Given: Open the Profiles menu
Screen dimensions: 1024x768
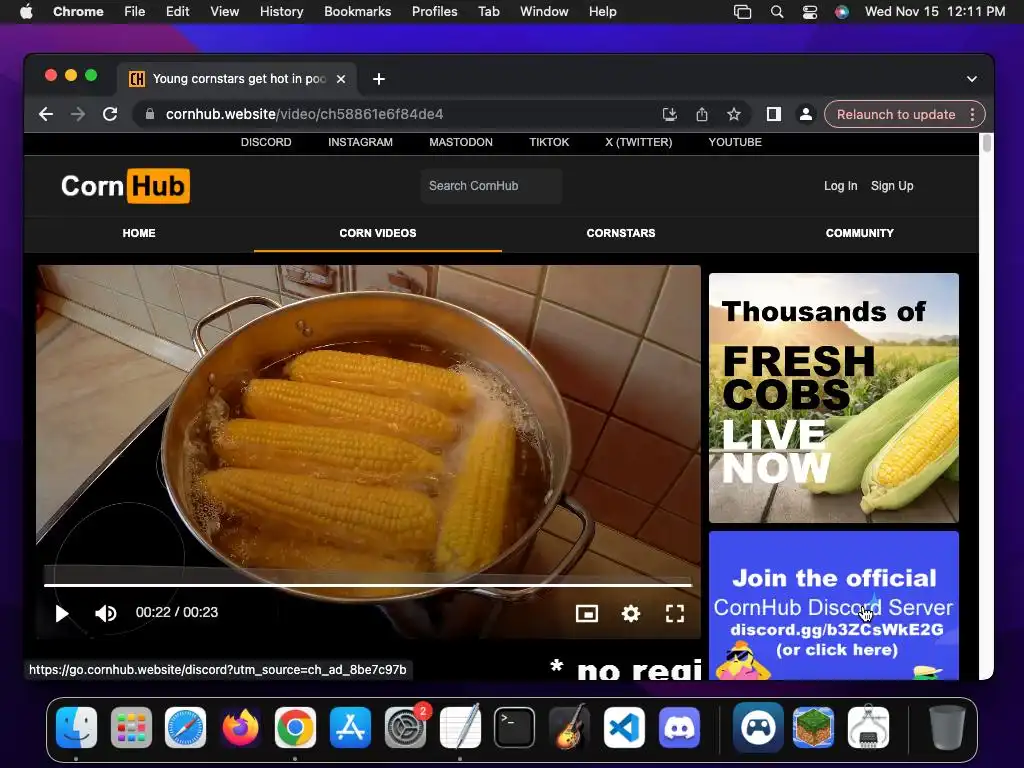Looking at the screenshot, I should [x=434, y=12].
